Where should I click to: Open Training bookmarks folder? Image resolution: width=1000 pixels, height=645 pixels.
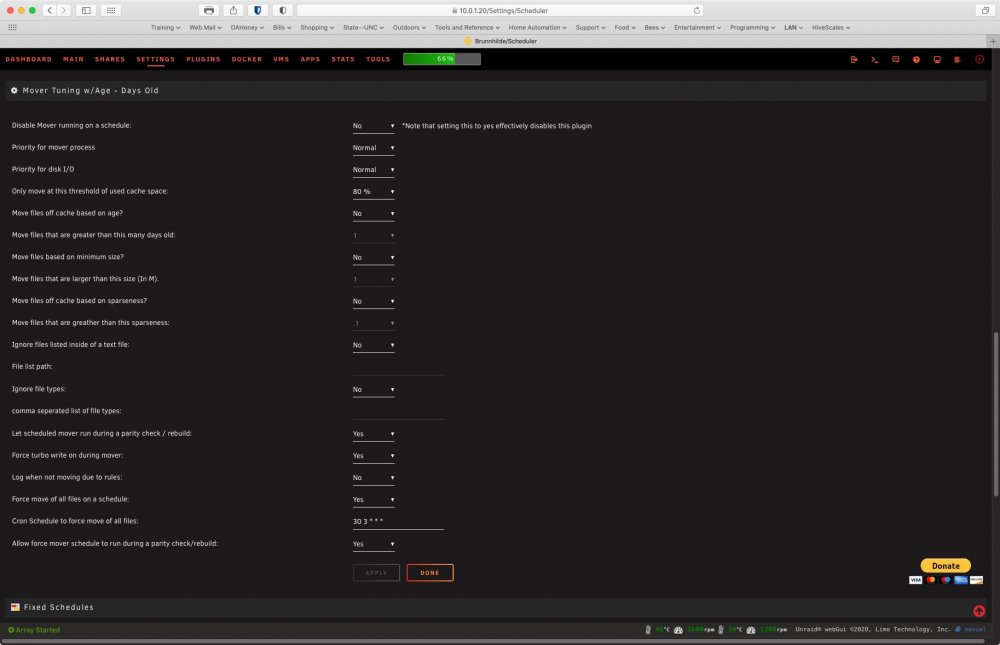coord(165,27)
